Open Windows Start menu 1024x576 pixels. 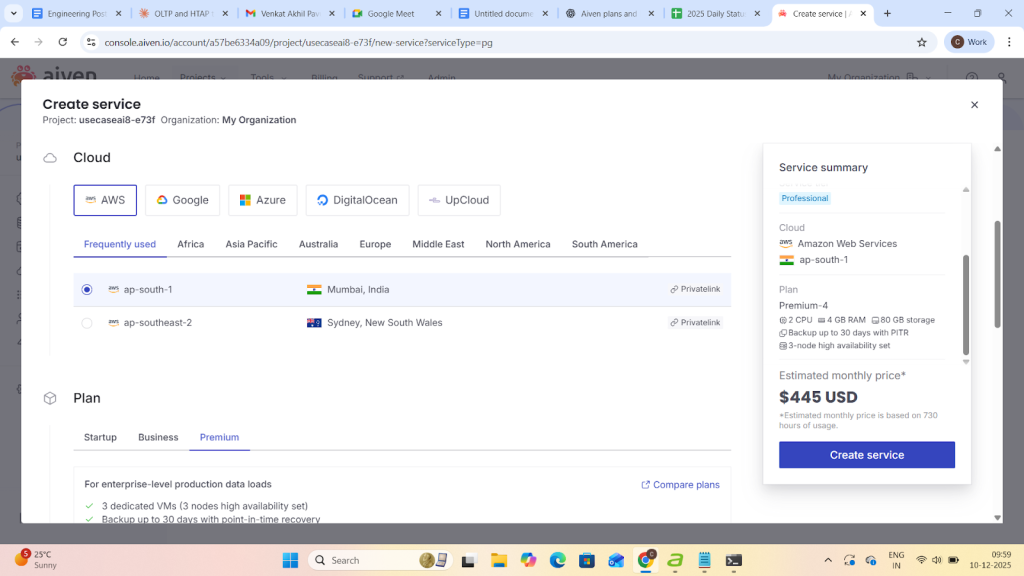(290, 560)
